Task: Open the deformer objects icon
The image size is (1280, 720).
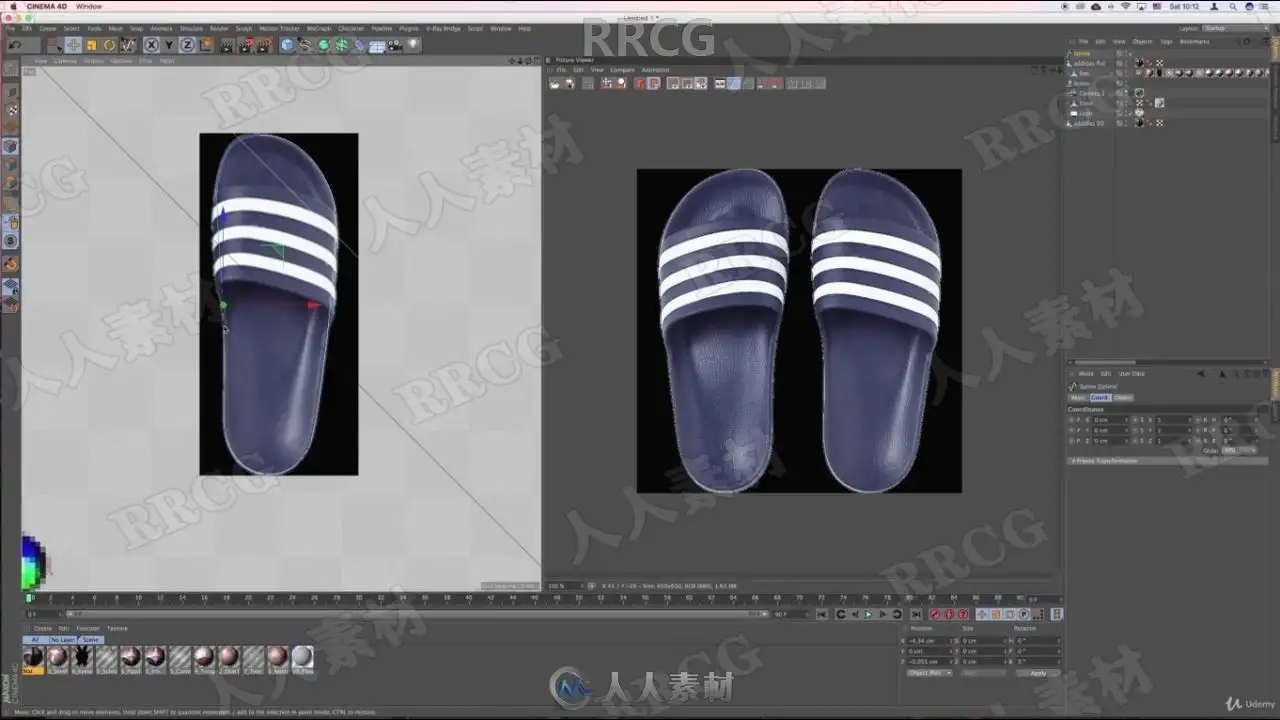Action: (x=359, y=45)
